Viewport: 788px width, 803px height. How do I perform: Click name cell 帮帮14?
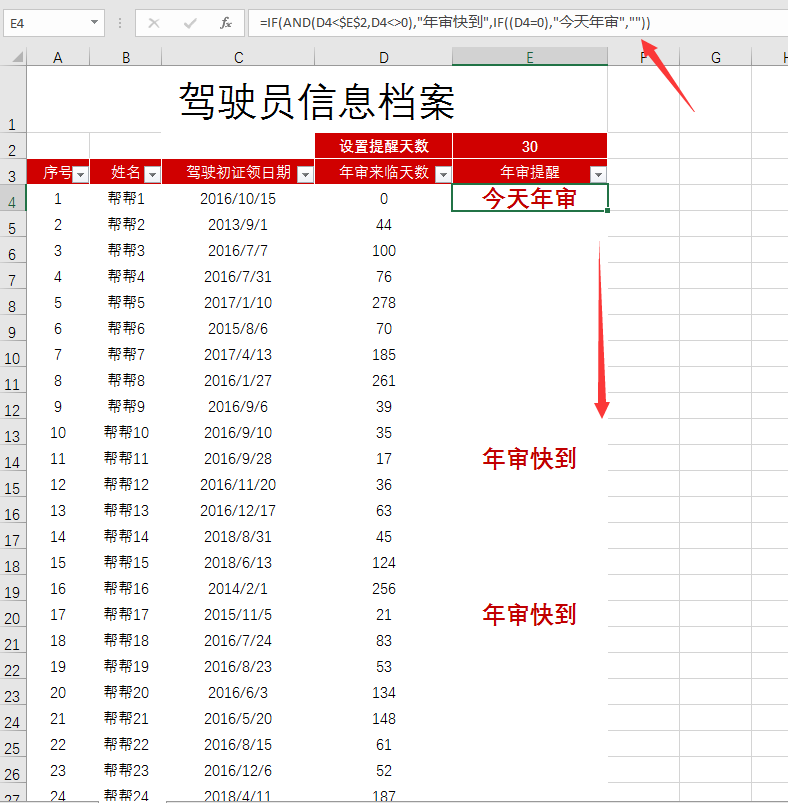(126, 536)
